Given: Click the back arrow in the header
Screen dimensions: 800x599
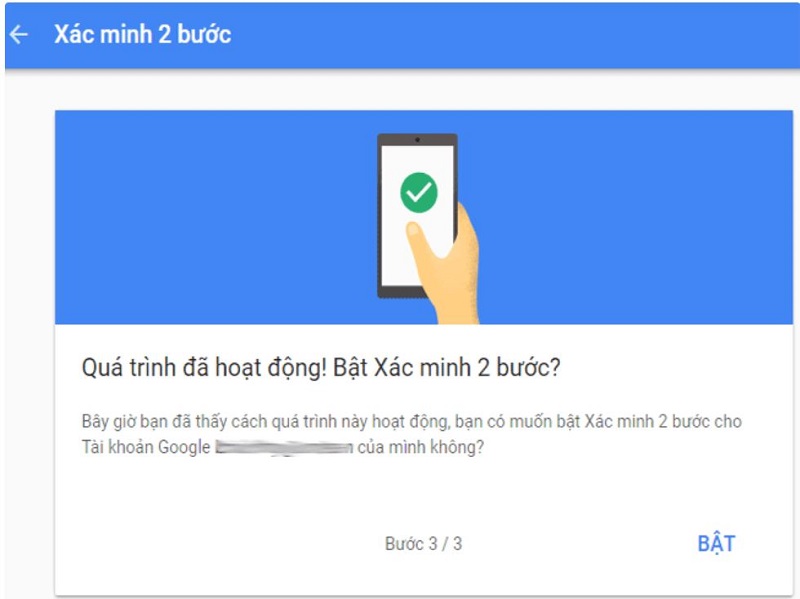Looking at the screenshot, I should click(x=19, y=35).
